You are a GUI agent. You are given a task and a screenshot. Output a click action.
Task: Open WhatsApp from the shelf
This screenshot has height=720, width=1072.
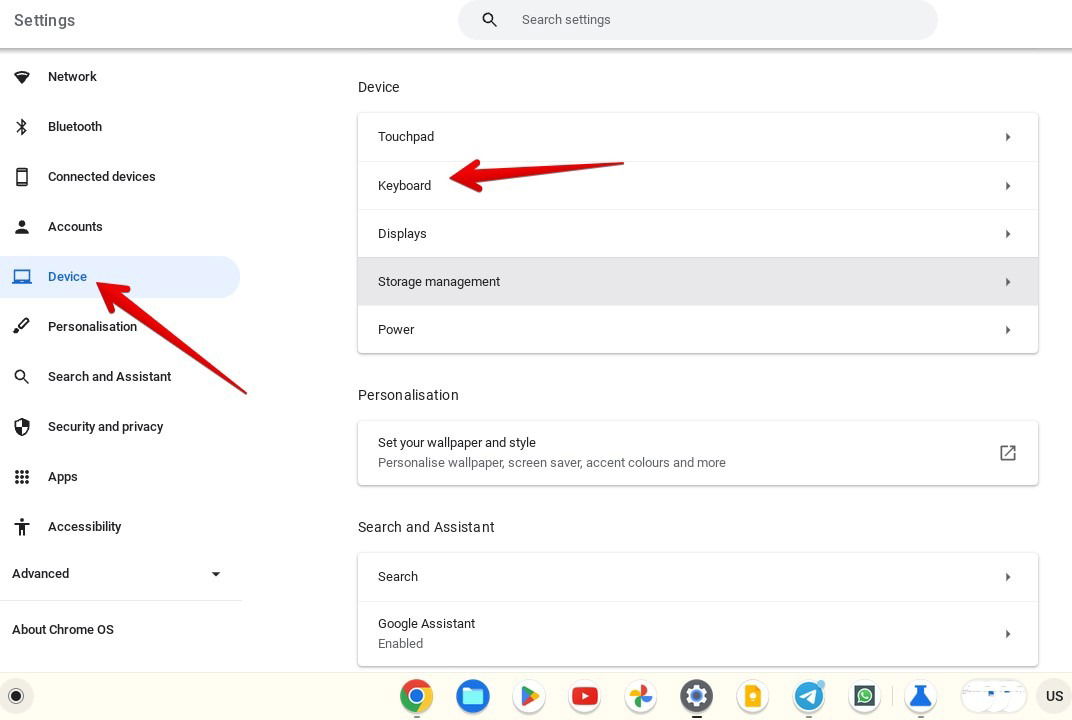864,696
